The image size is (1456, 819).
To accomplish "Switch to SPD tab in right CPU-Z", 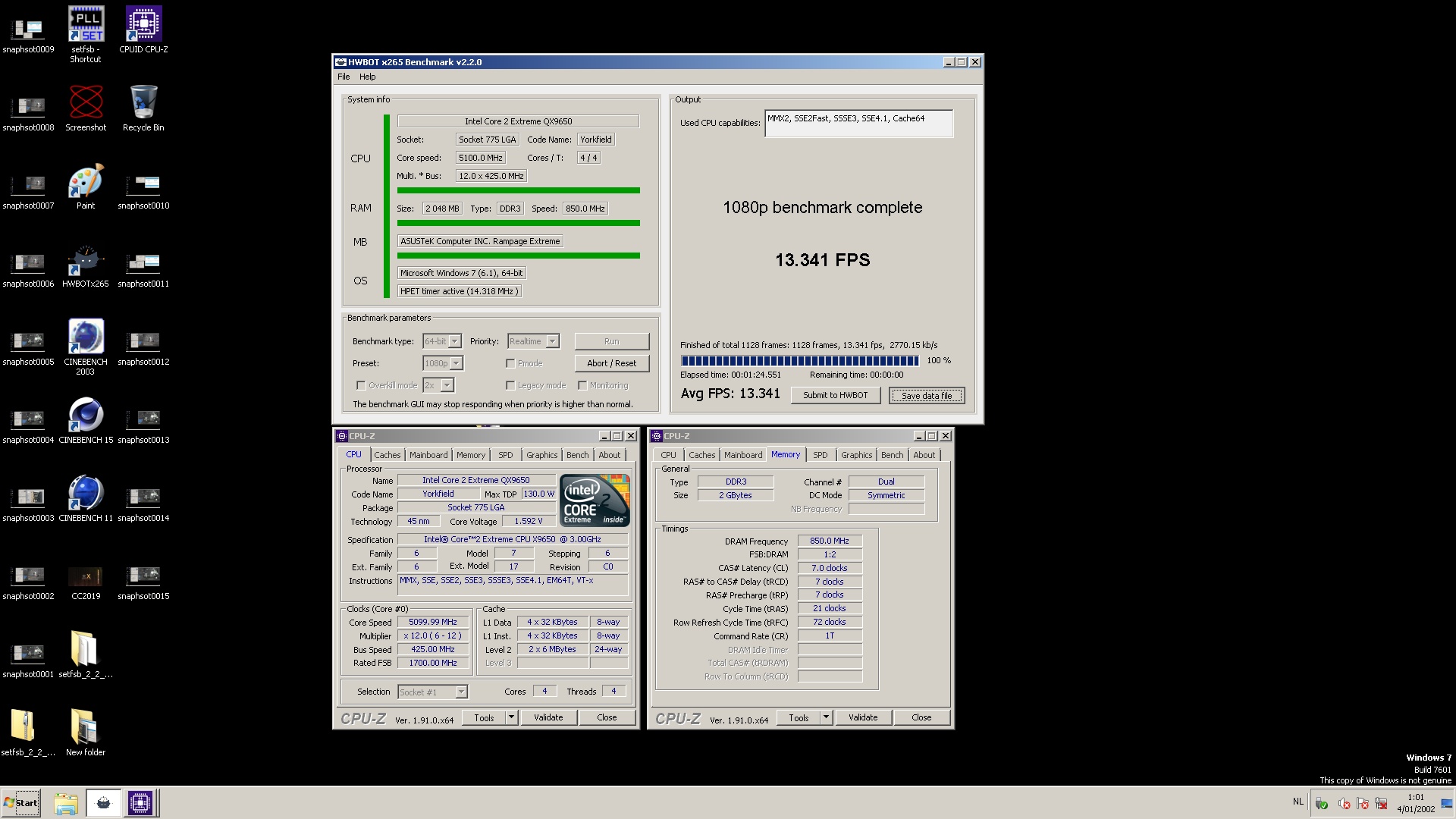I will (x=821, y=455).
